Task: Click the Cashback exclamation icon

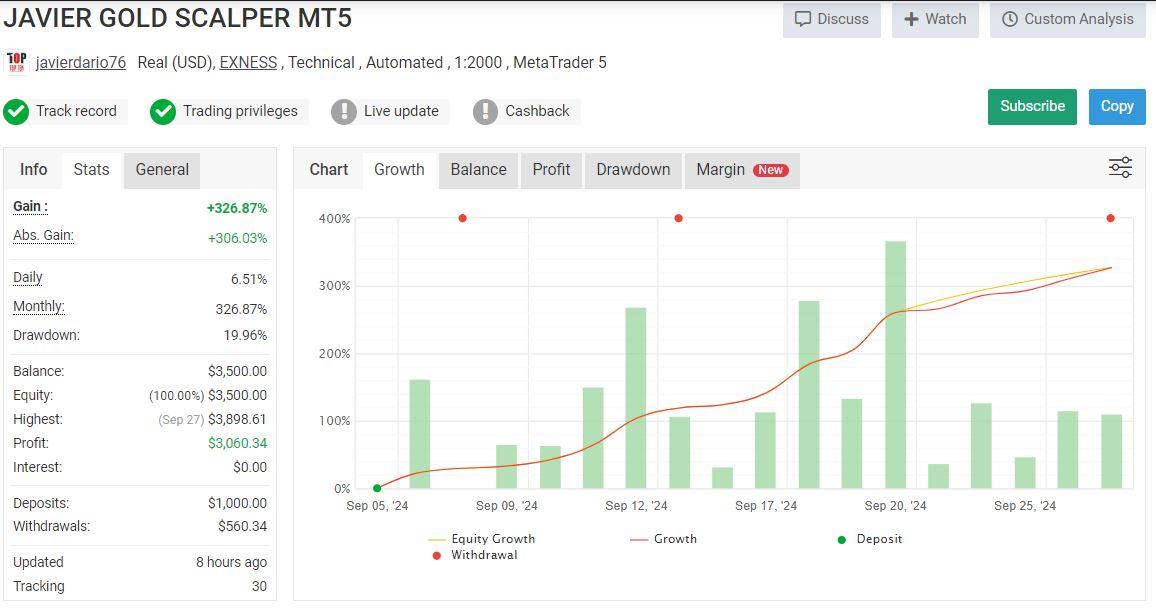Action: click(485, 111)
